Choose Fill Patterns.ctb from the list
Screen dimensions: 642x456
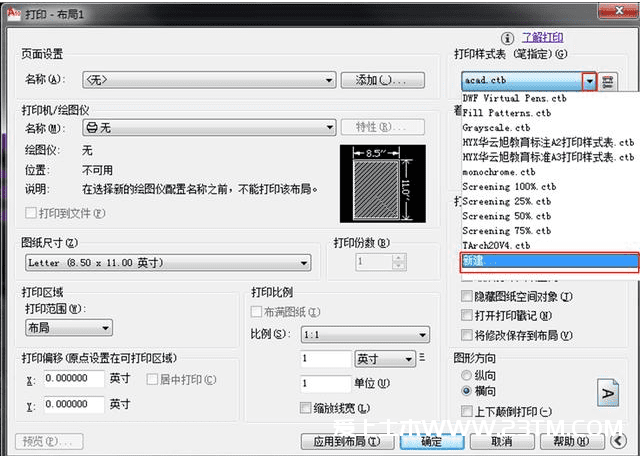click(x=550, y=113)
